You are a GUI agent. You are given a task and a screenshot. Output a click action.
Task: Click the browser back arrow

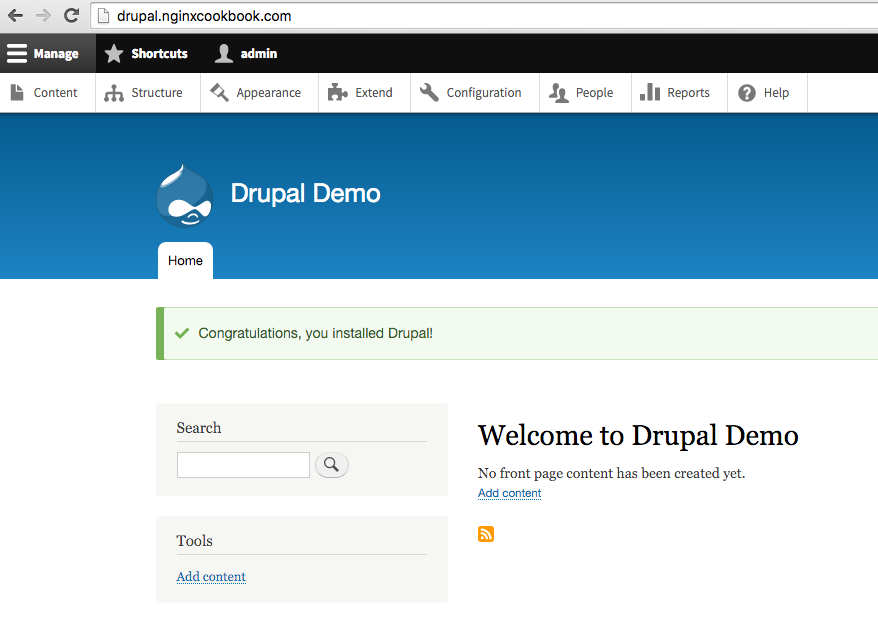(x=15, y=16)
